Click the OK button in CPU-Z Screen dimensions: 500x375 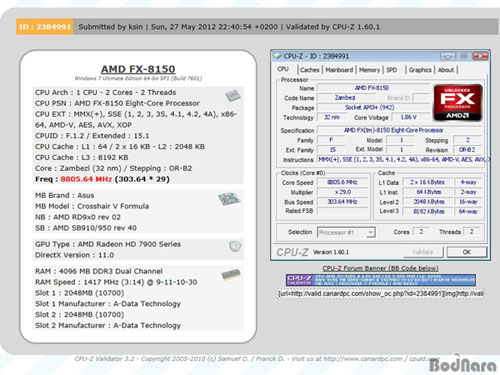[467, 252]
